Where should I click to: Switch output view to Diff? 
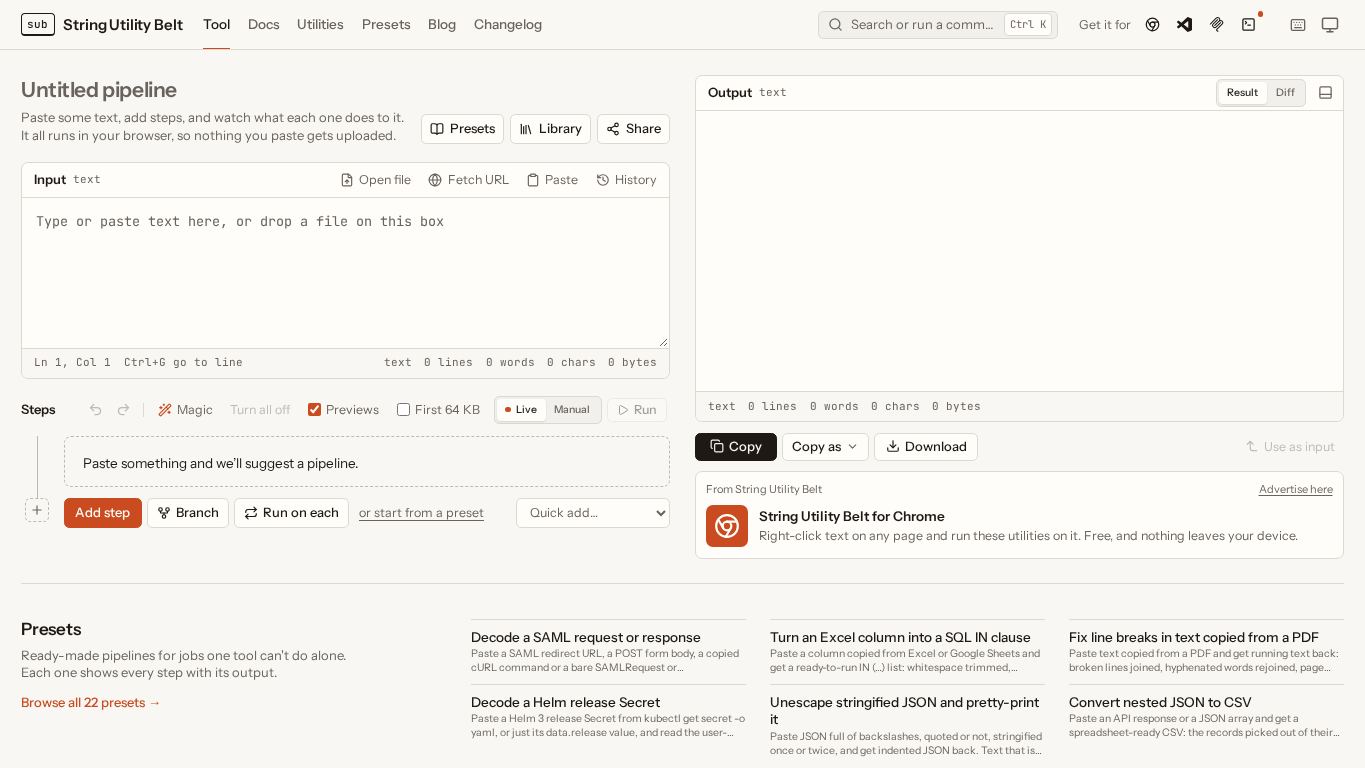[1285, 93]
